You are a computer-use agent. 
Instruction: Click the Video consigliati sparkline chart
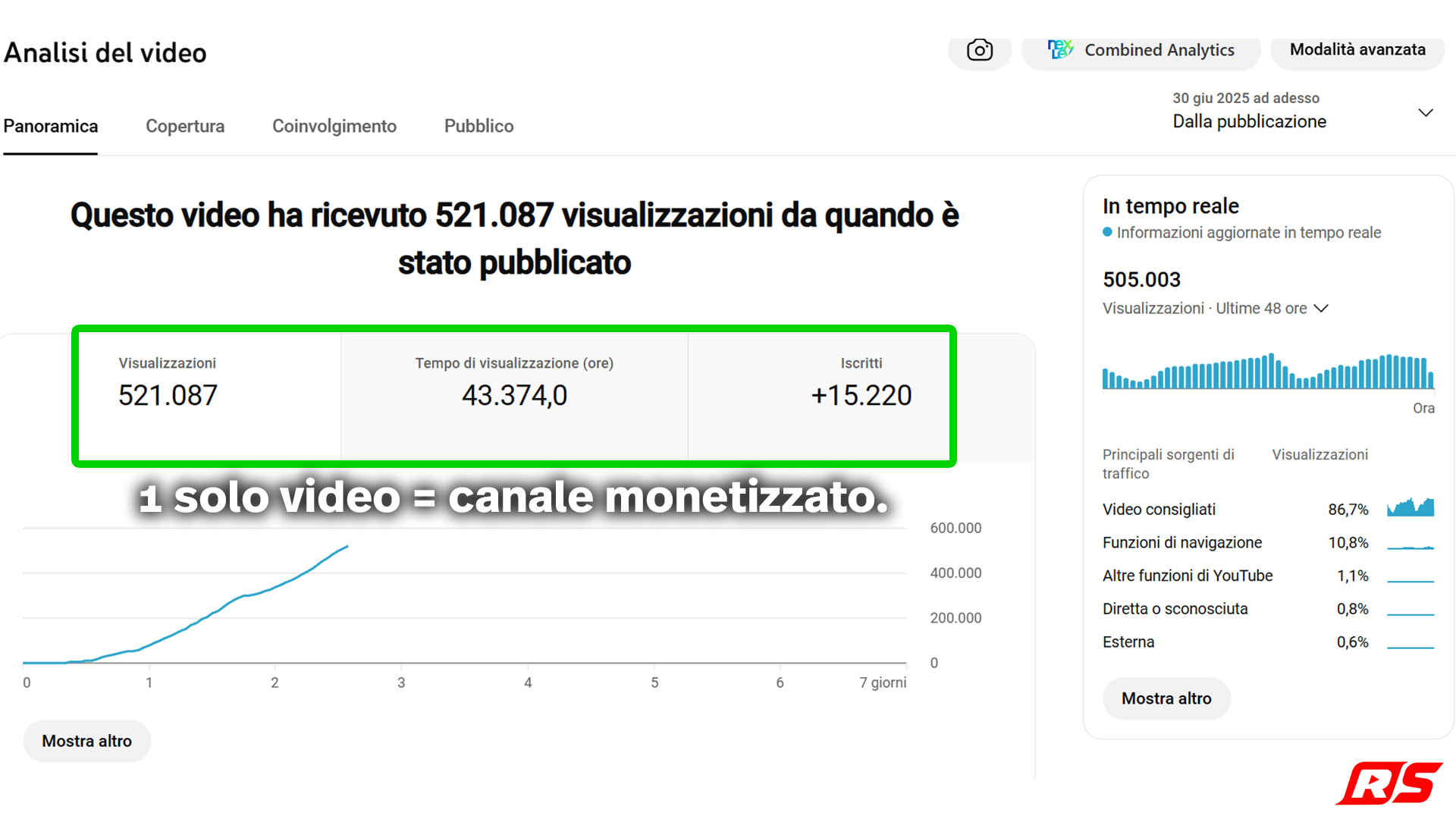click(1410, 507)
